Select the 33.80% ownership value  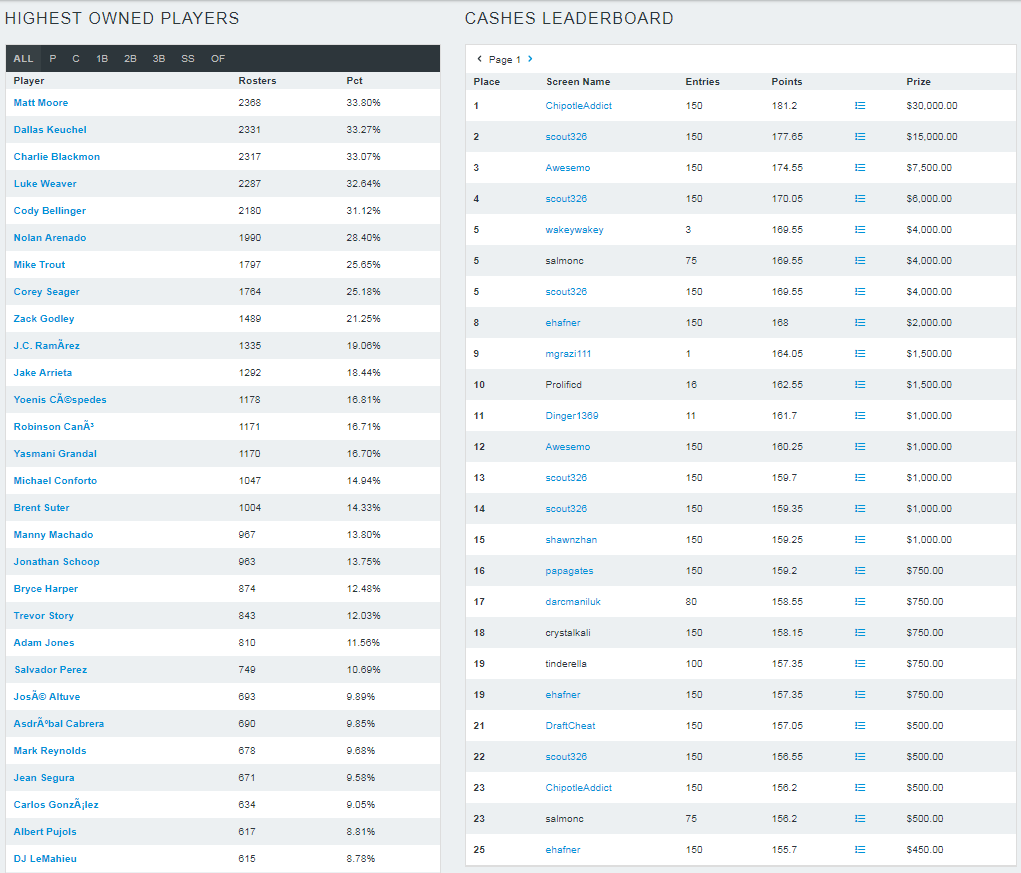363,103
